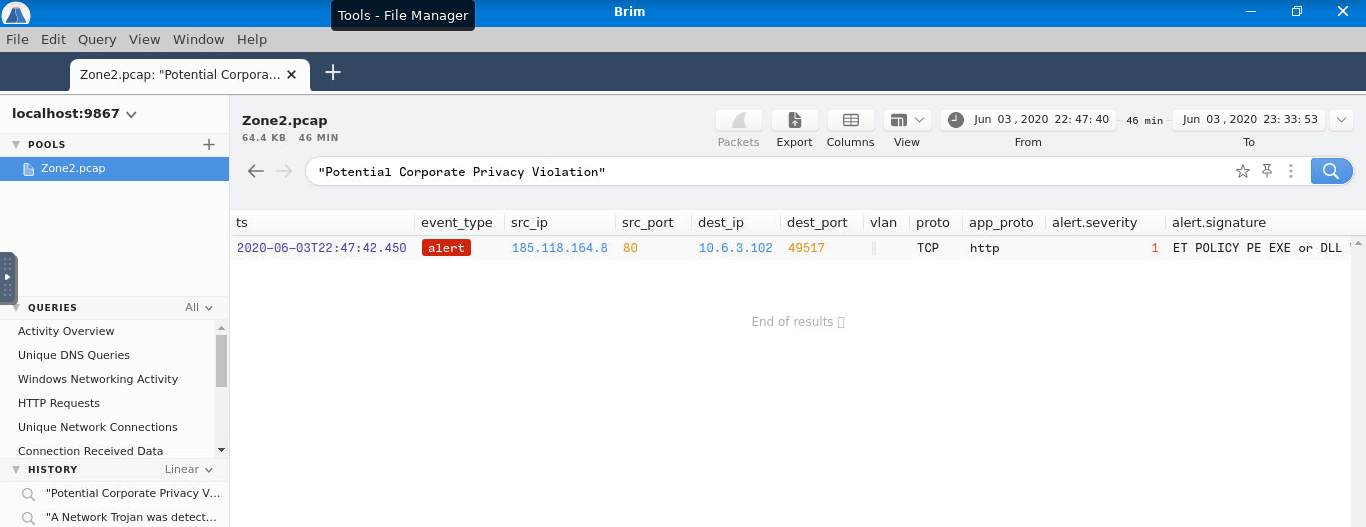Click the ts column header

click(242, 222)
